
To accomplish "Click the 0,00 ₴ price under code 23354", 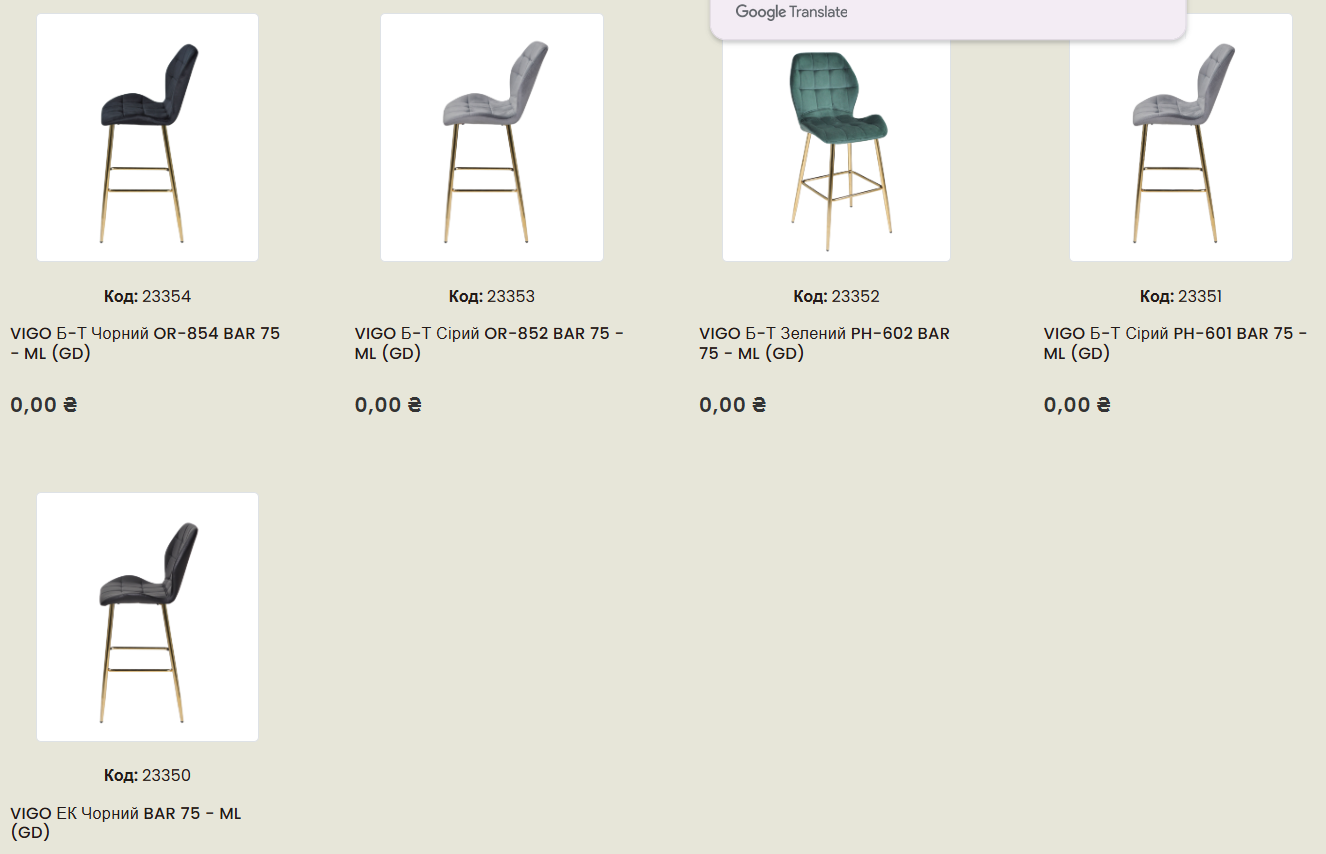I will click(44, 405).
